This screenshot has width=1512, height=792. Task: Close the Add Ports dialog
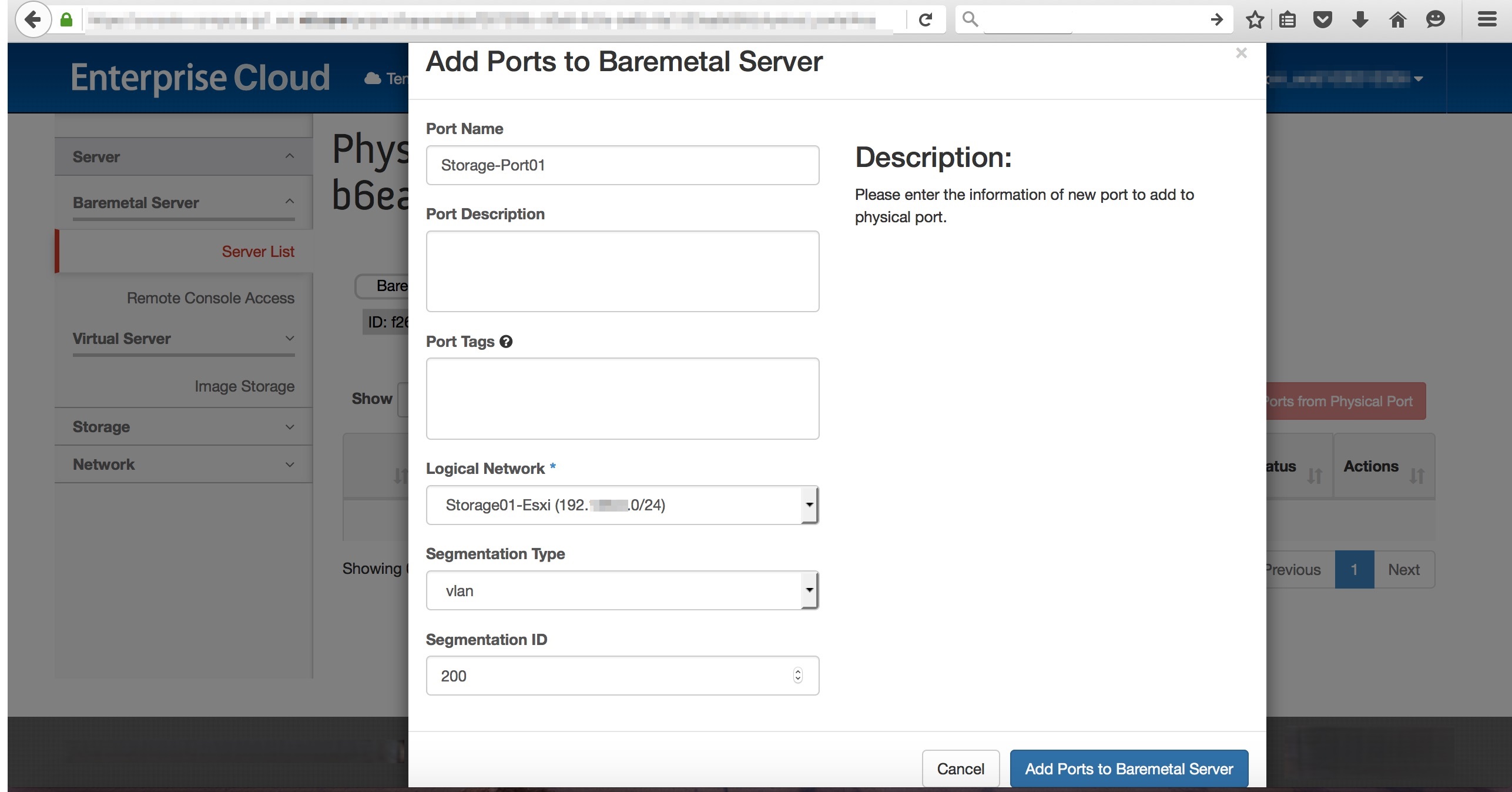tap(1241, 54)
